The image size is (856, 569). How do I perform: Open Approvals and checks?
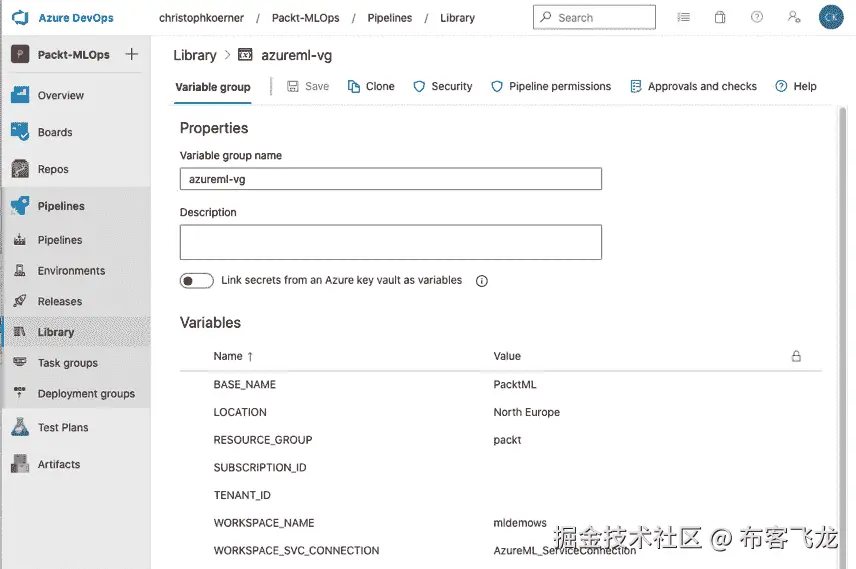[693, 86]
